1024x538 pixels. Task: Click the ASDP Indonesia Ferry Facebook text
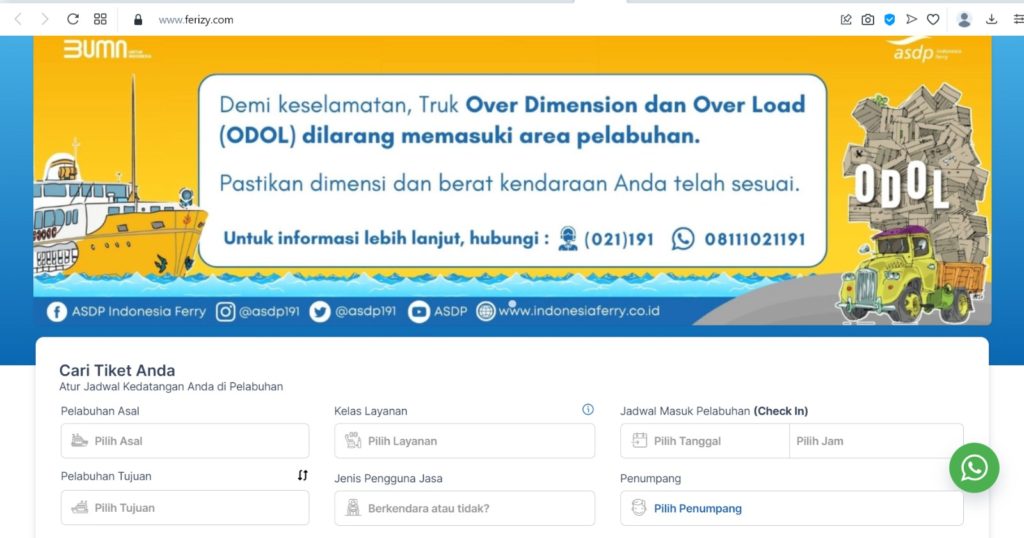(138, 311)
